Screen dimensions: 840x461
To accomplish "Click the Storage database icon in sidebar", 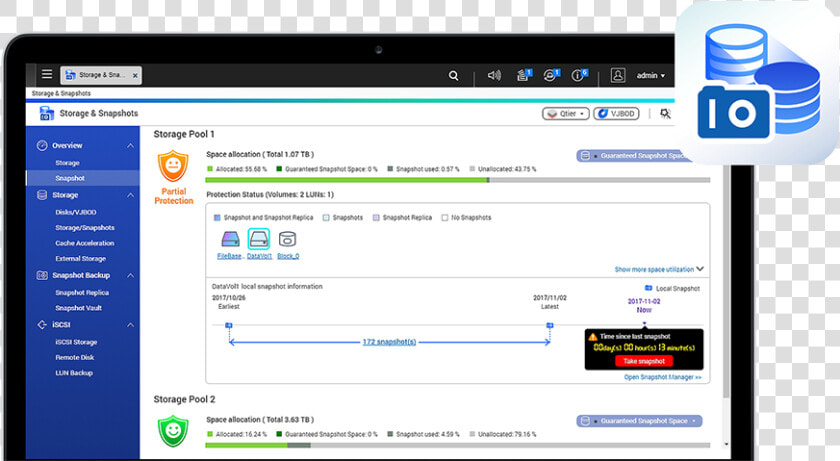I will tap(42, 195).
